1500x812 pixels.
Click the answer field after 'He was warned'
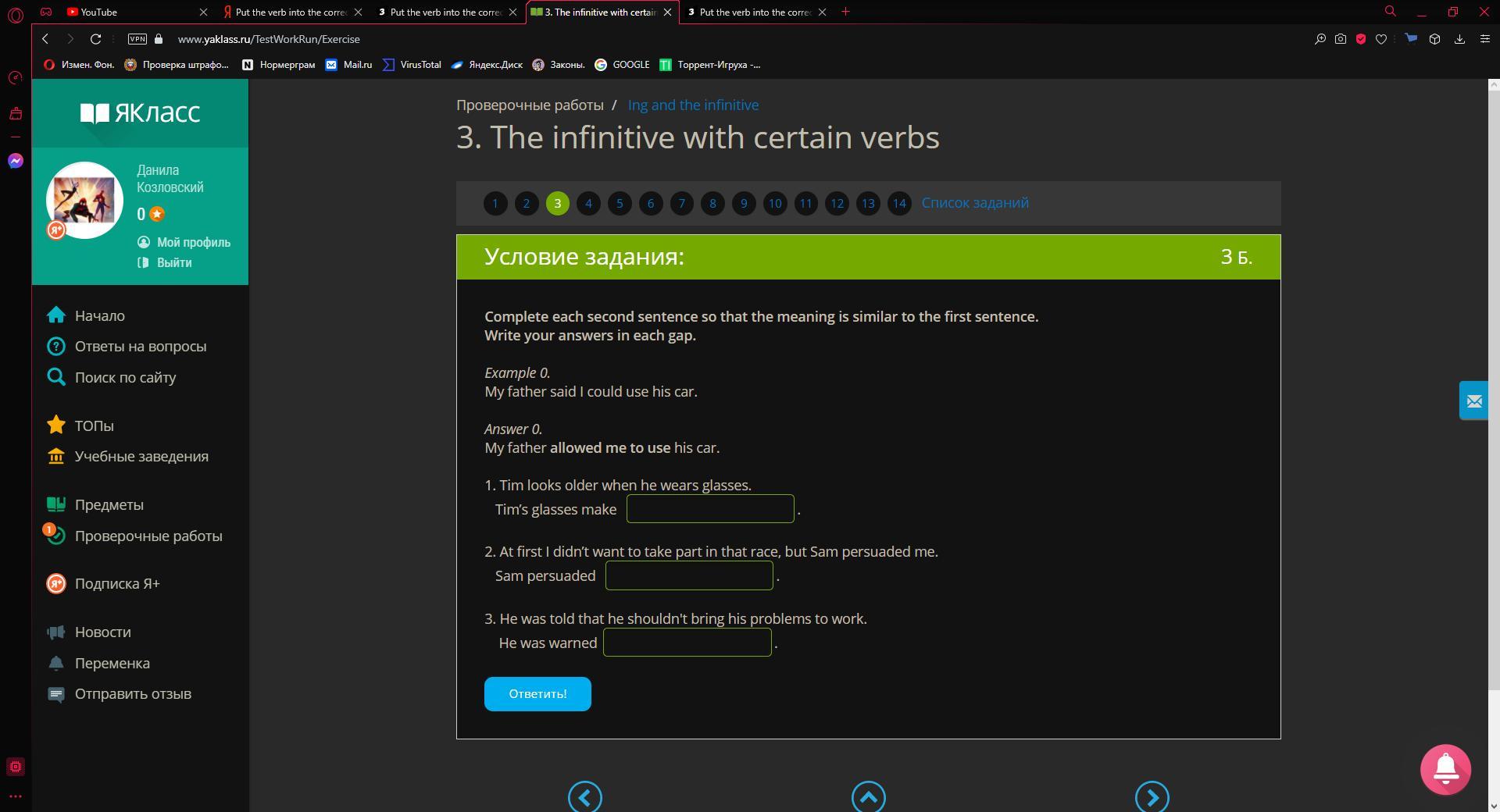(x=687, y=643)
